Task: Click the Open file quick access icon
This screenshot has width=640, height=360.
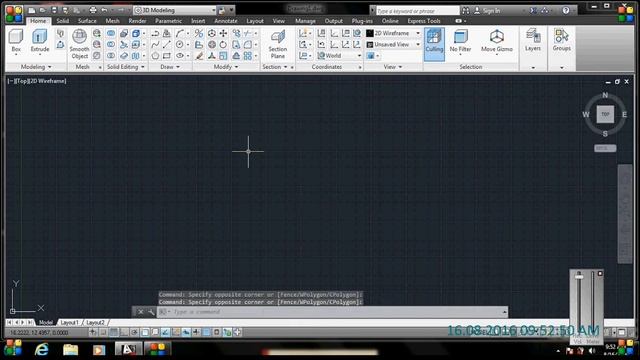Action: click(42, 10)
